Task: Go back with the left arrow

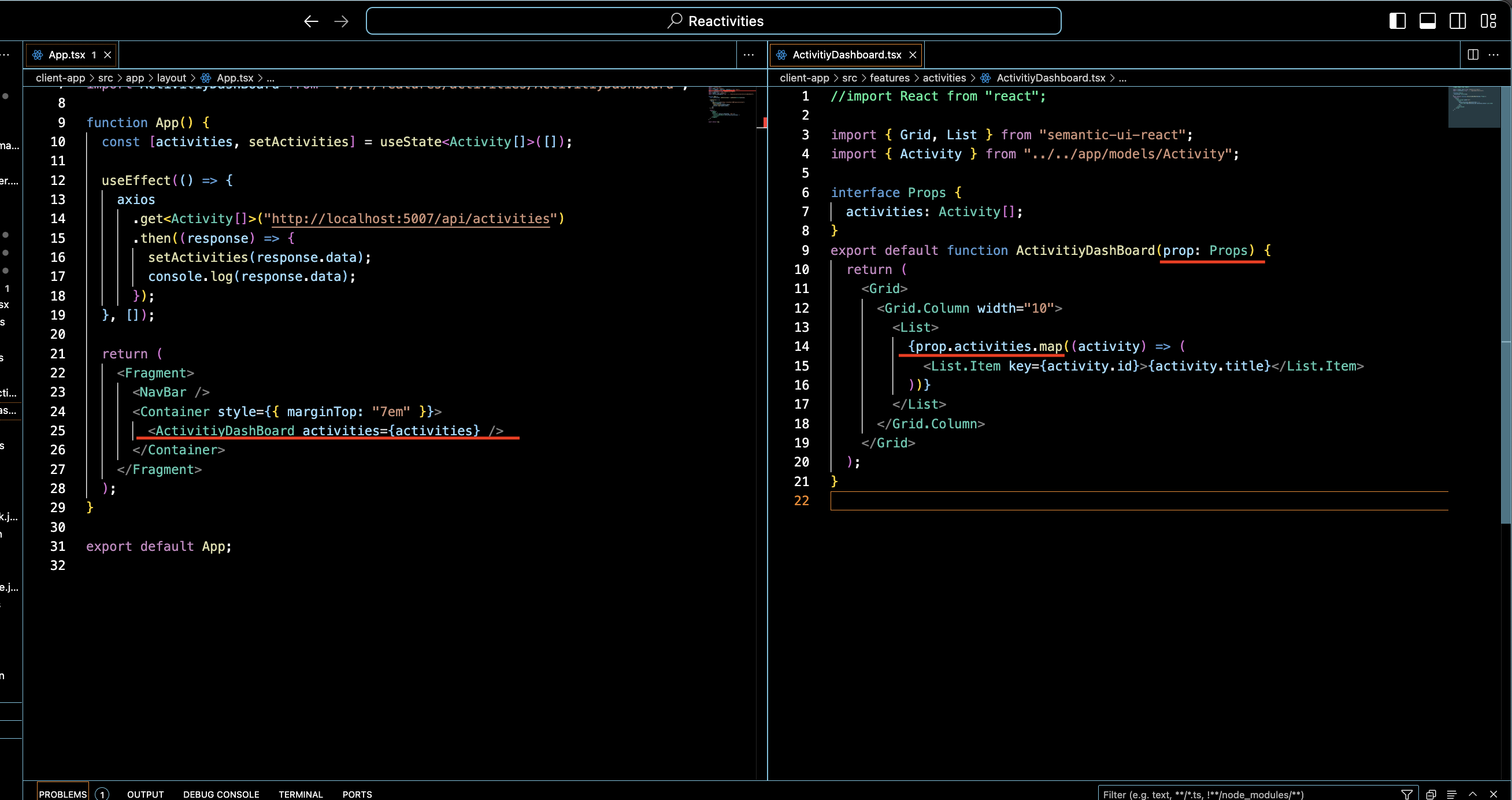Action: (311, 21)
